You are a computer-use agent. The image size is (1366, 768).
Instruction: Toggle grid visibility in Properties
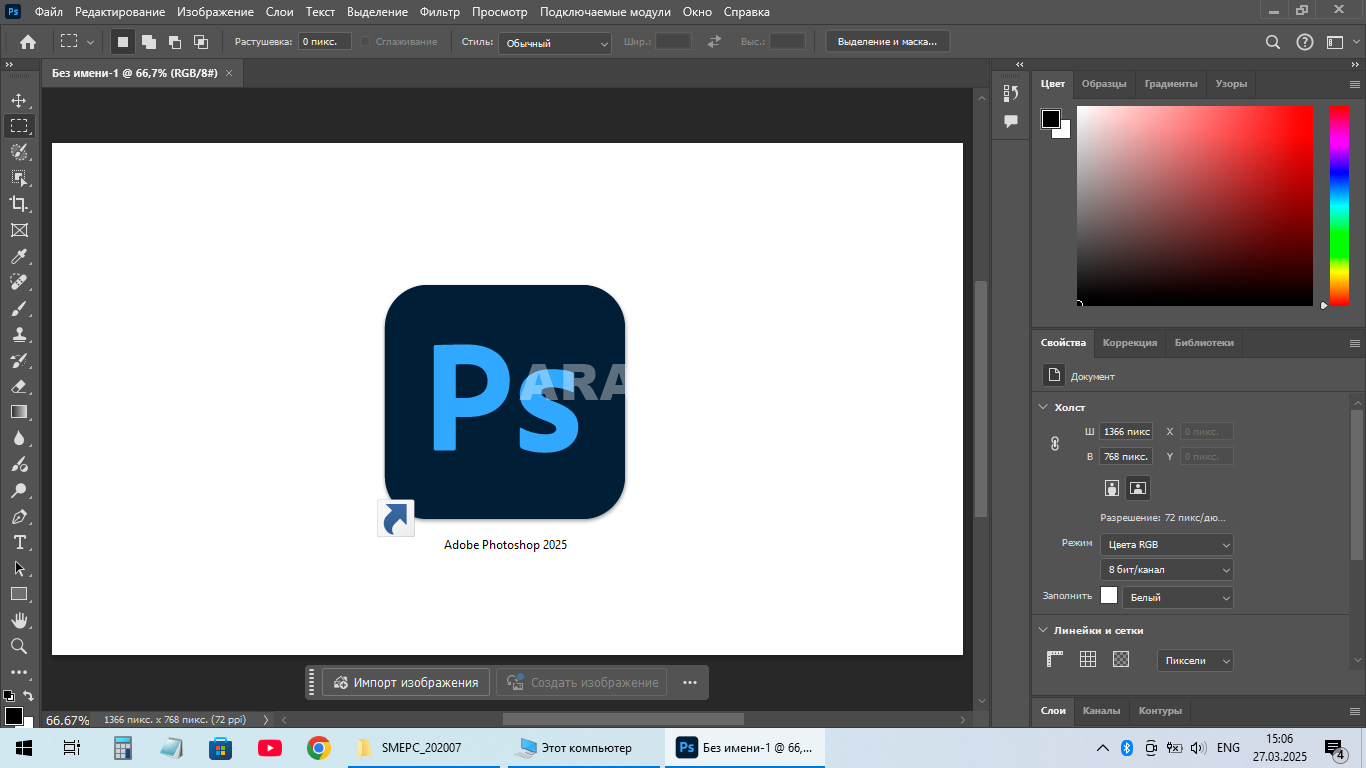coord(1088,659)
